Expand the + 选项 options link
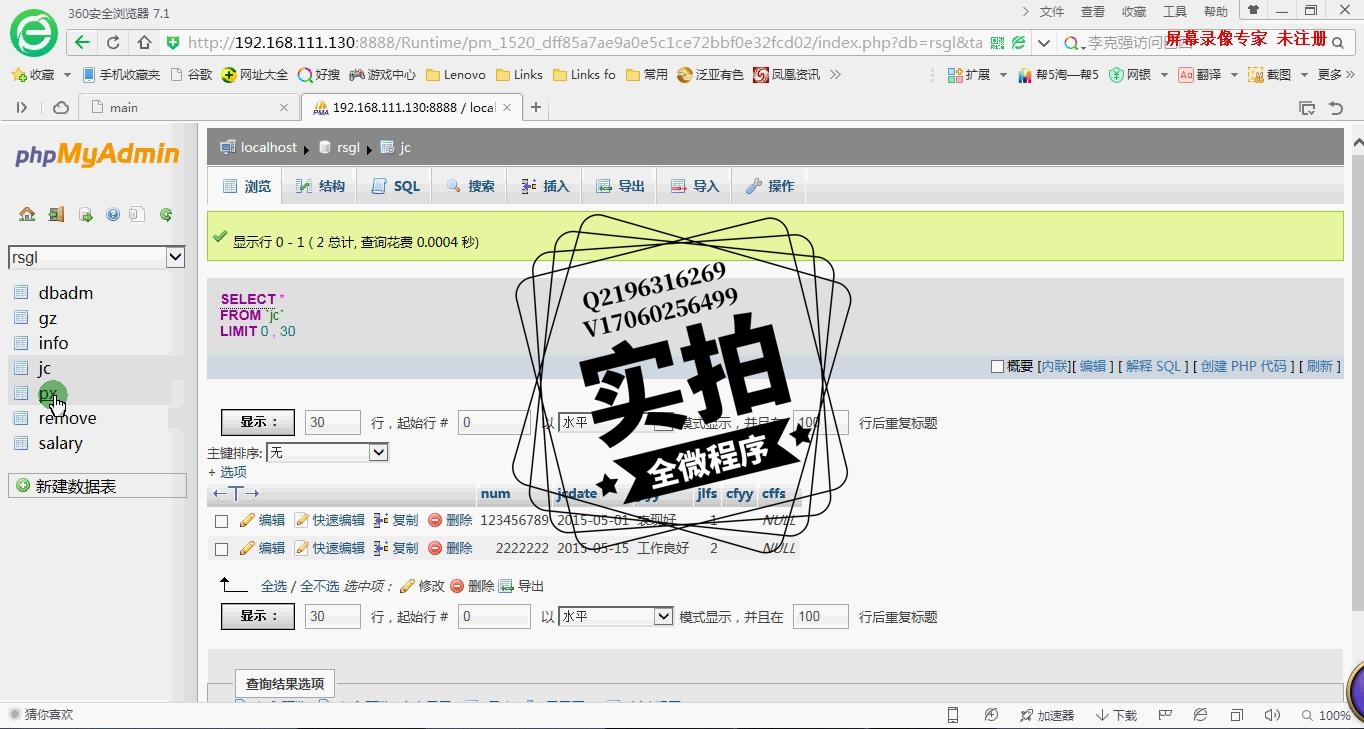1364x729 pixels. click(x=227, y=472)
